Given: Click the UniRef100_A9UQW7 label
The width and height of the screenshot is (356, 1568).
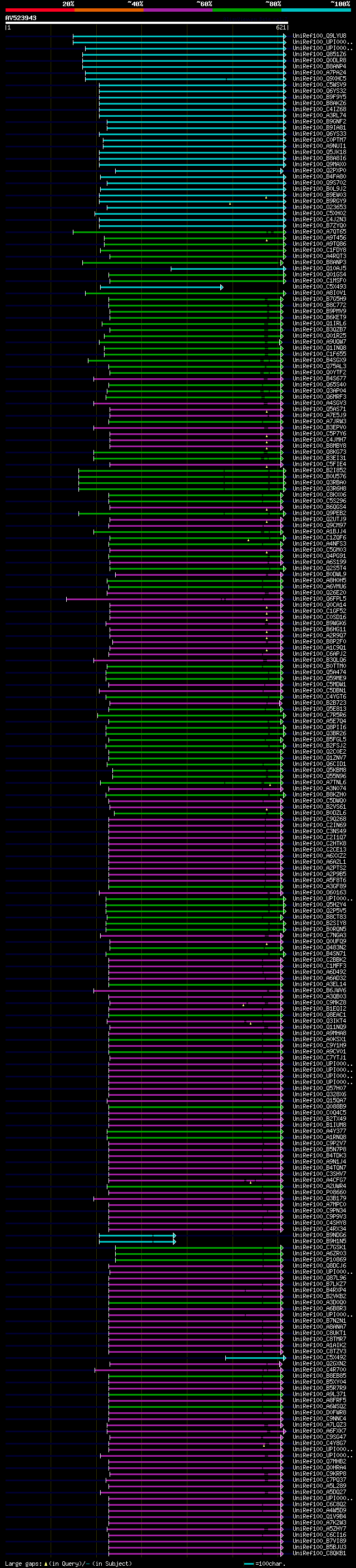Looking at the screenshot, I should [319, 342].
